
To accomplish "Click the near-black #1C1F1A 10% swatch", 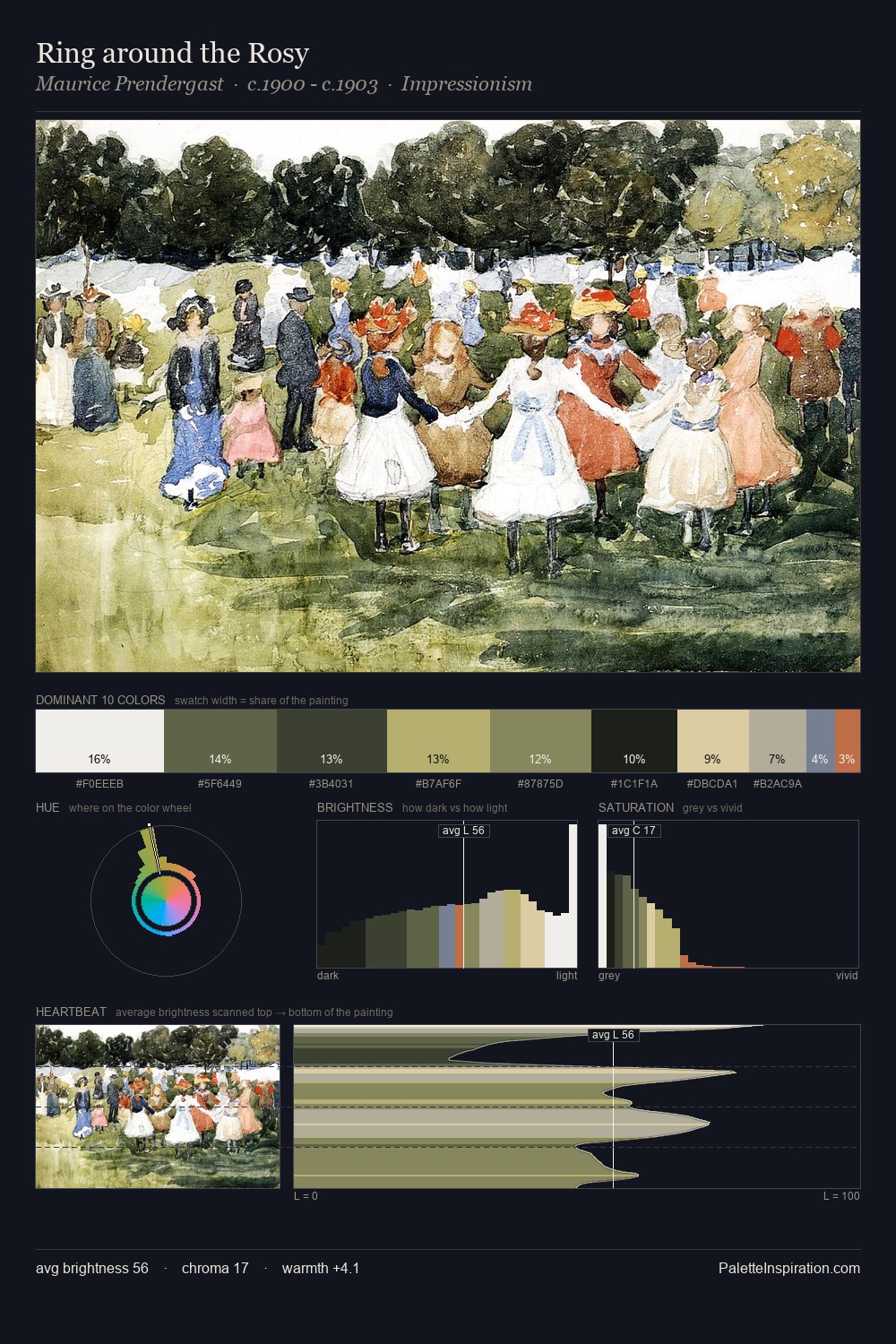I will pyautogui.click(x=634, y=741).
